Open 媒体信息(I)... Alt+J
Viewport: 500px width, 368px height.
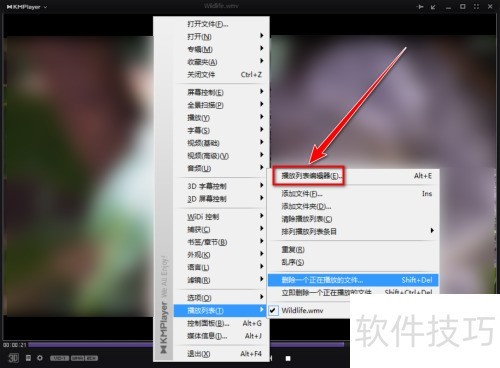(x=220, y=336)
